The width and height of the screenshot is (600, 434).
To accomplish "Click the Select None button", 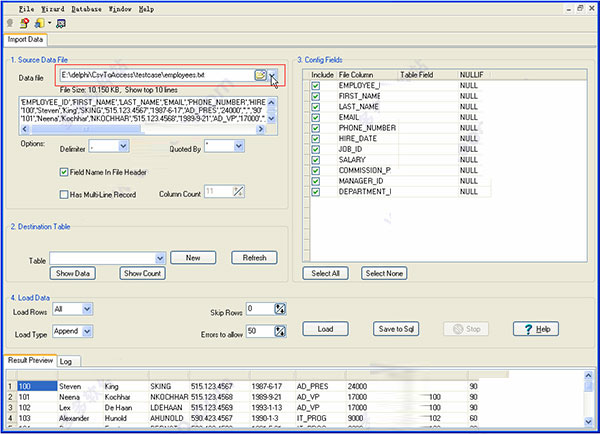I will click(x=386, y=273).
